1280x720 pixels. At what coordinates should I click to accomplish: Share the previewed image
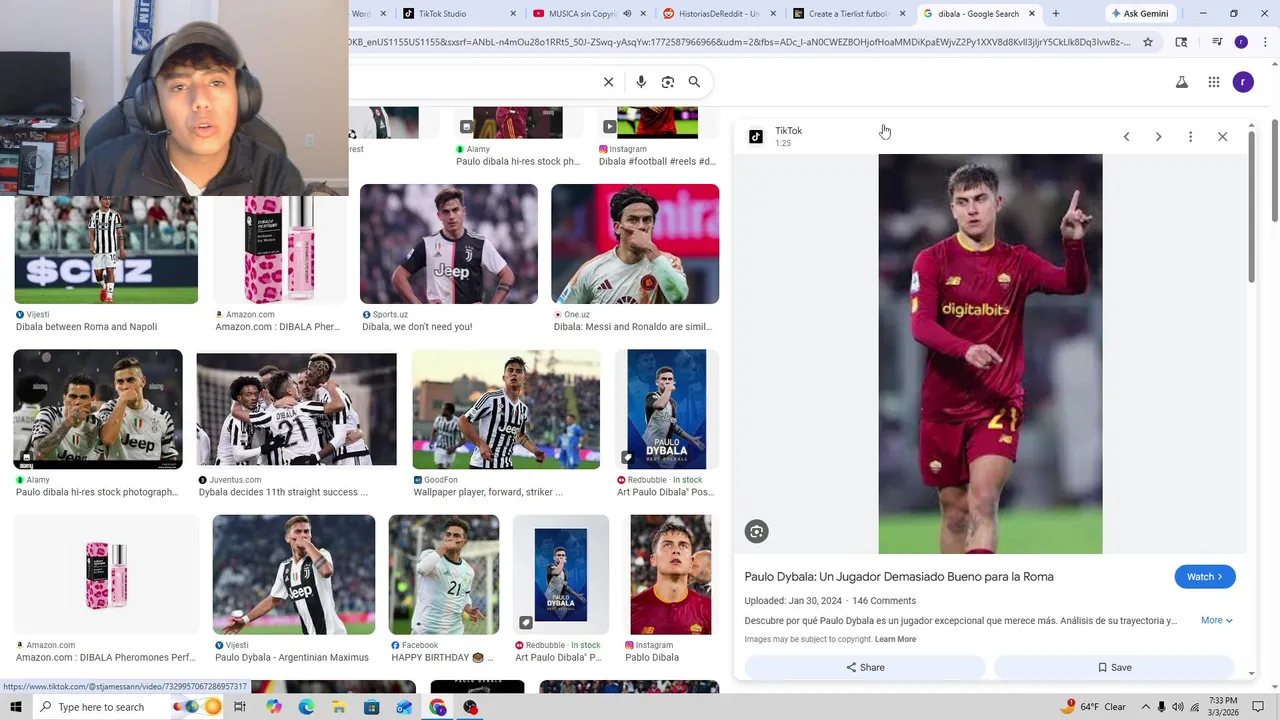pos(865,667)
